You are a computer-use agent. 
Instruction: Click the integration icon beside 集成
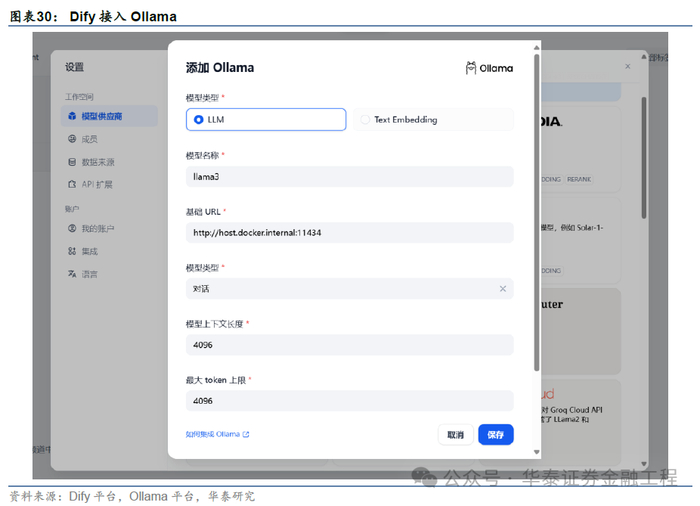72,251
